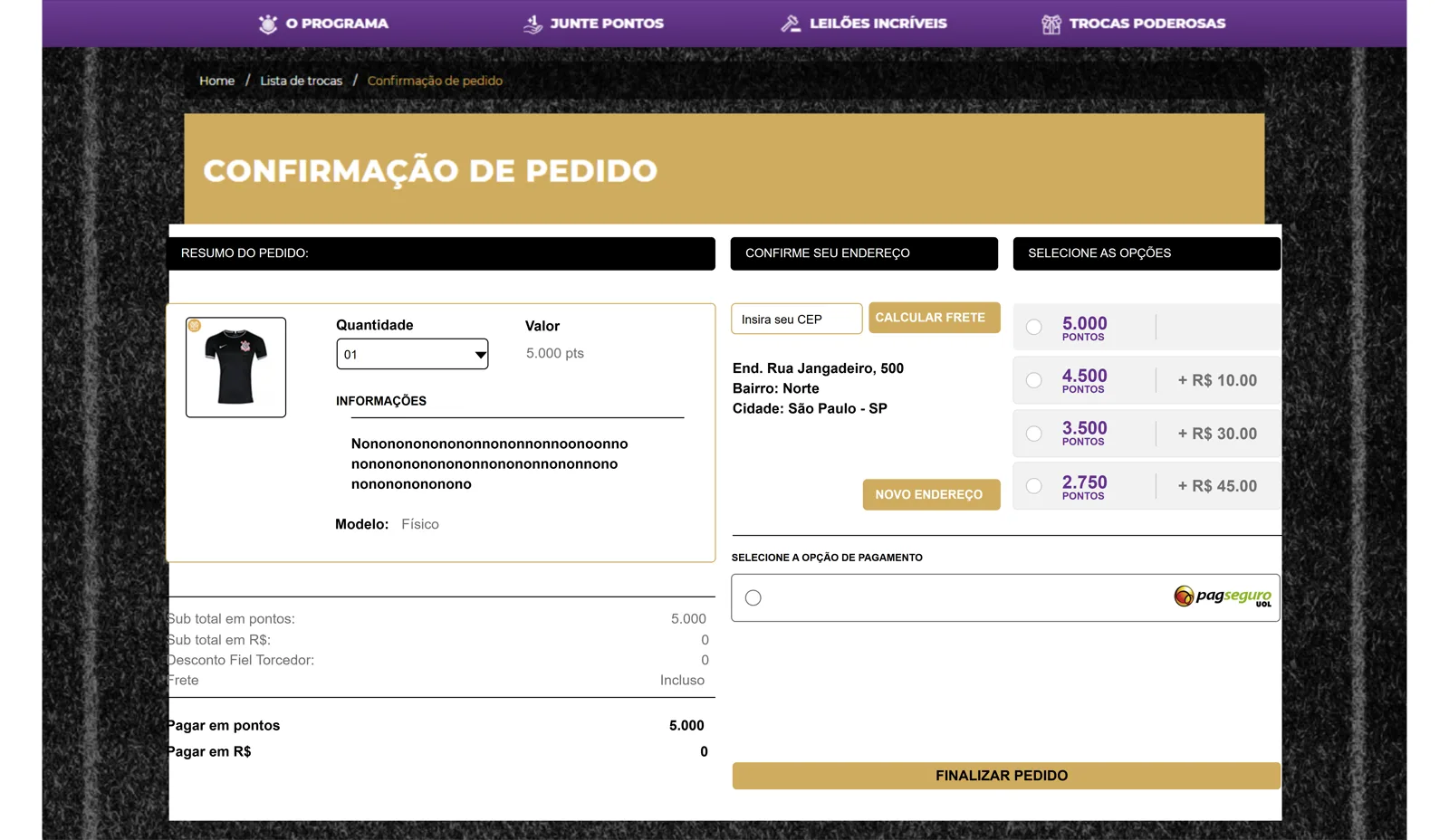The width and height of the screenshot is (1449, 840).
Task: Select the 5.000 pontos option
Action: 1033,327
